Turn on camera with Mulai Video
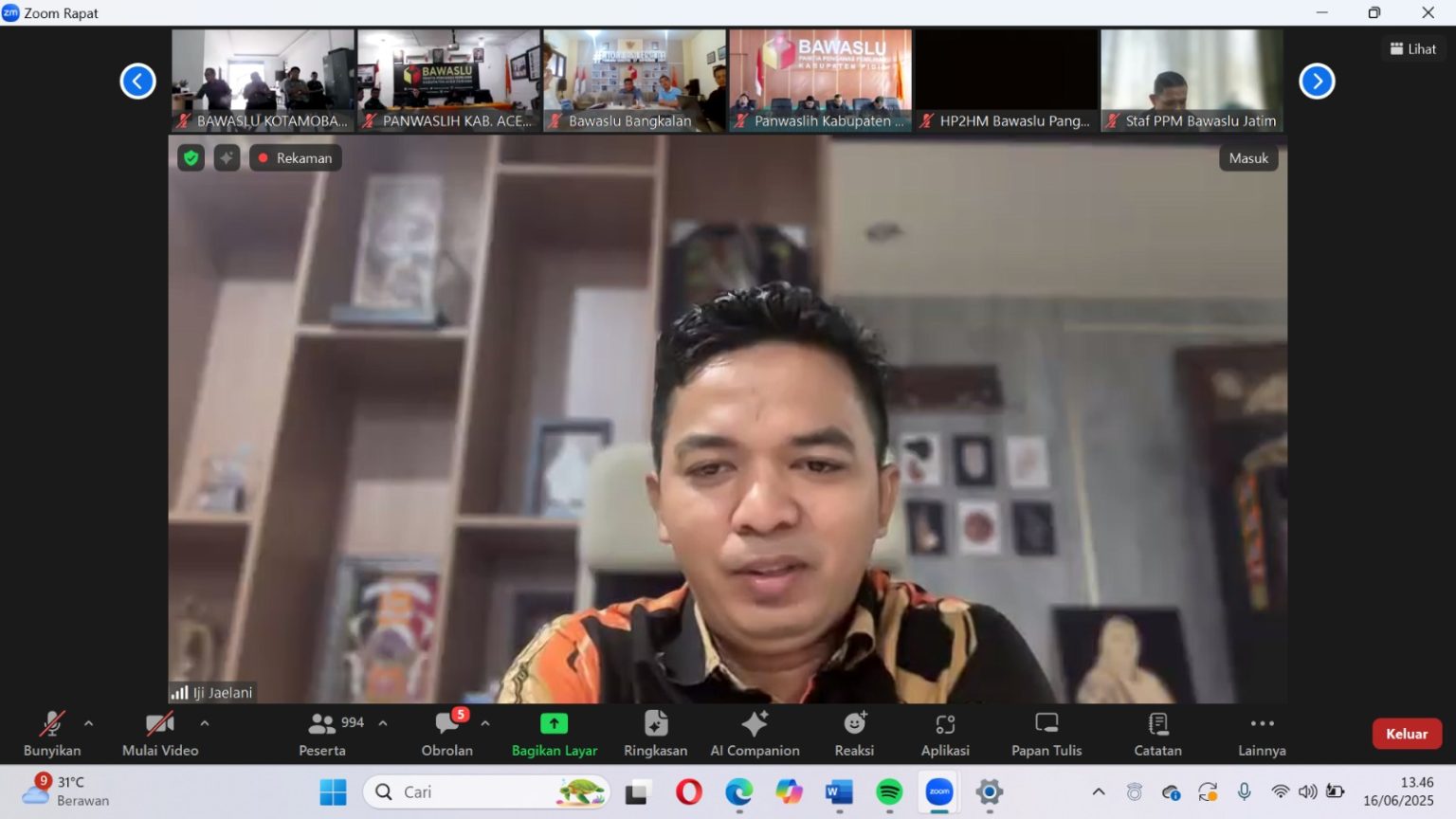 coord(159,733)
